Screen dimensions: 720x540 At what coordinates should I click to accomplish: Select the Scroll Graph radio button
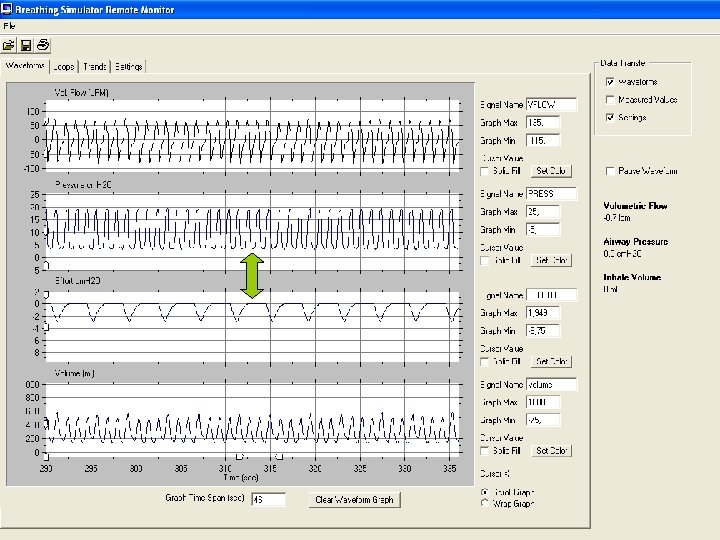click(x=485, y=492)
